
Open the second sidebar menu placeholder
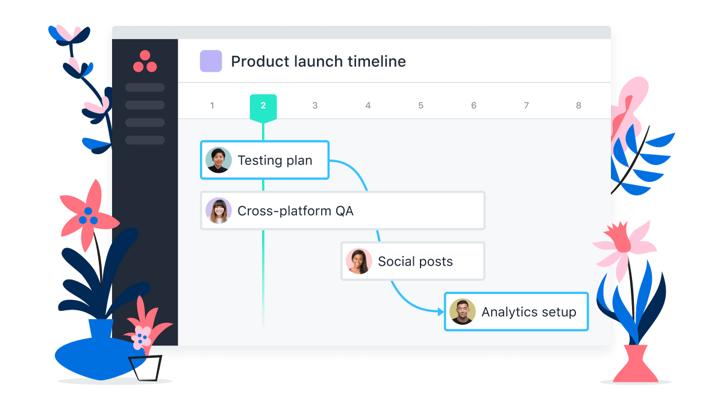coord(145,105)
